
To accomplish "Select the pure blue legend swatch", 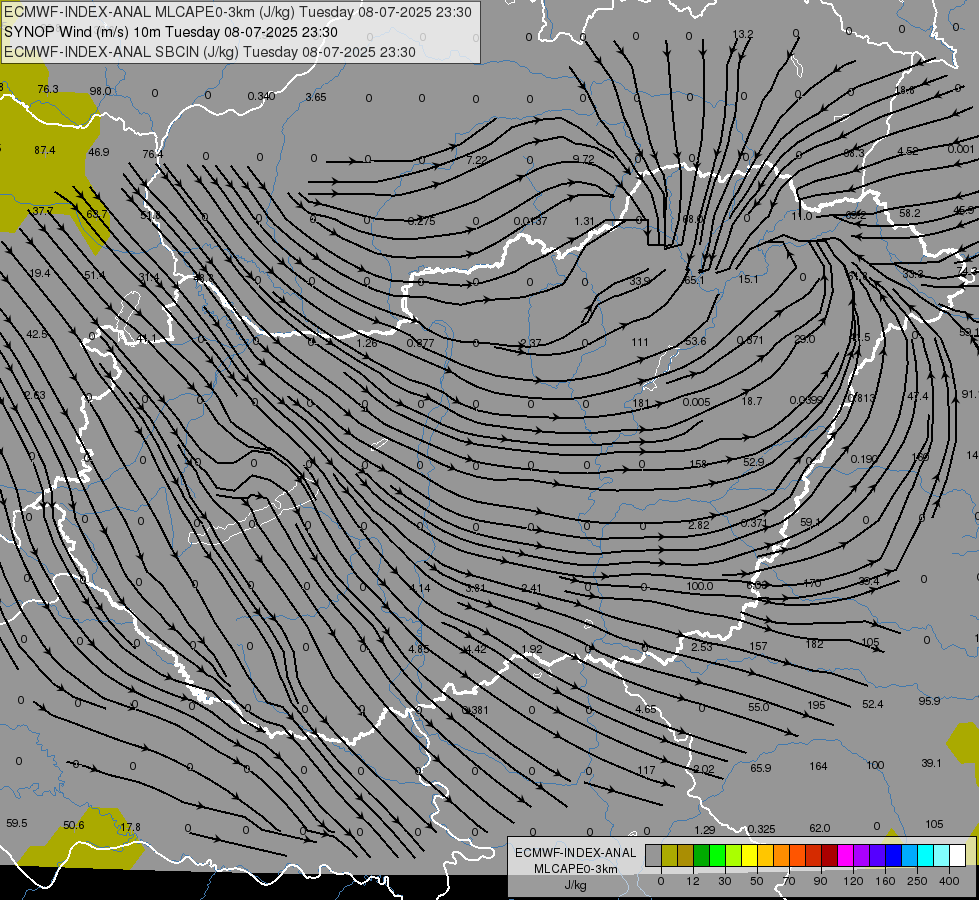I will tap(893, 855).
